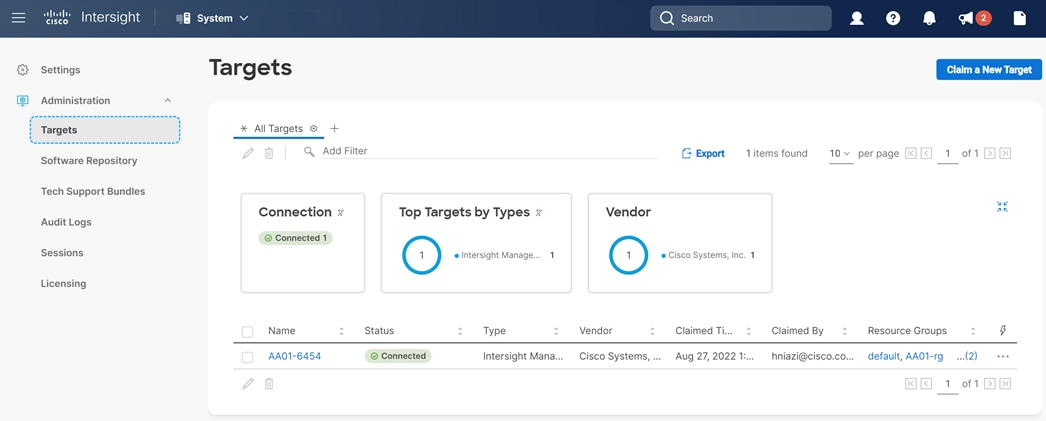The image size is (1046, 421).
Task: Show more resource groups (2) link
Action: coord(967,356)
